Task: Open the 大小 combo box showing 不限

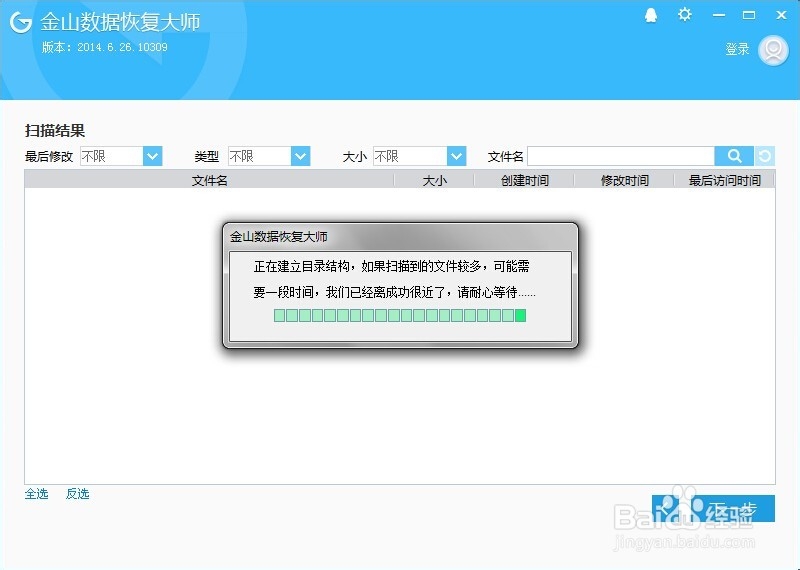Action: pos(419,156)
